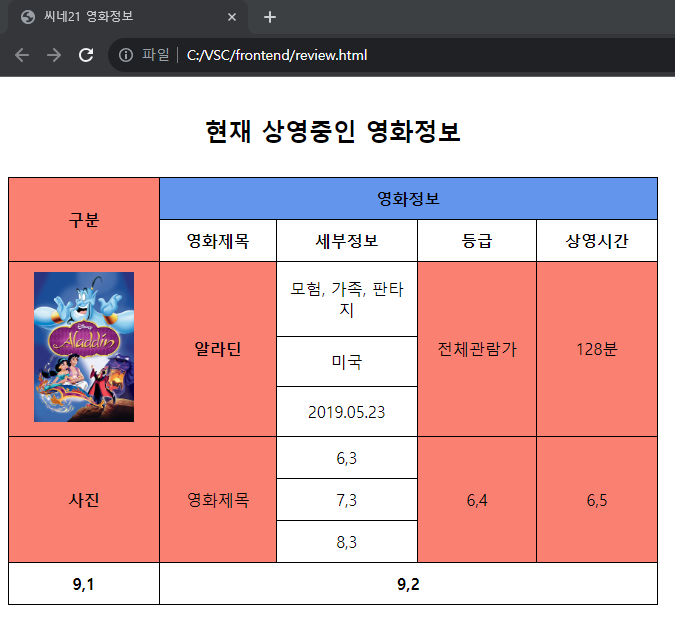Click the page heading 현재 상영중인 영화정보
Screen dimensions: 675x625
[x=333, y=131]
